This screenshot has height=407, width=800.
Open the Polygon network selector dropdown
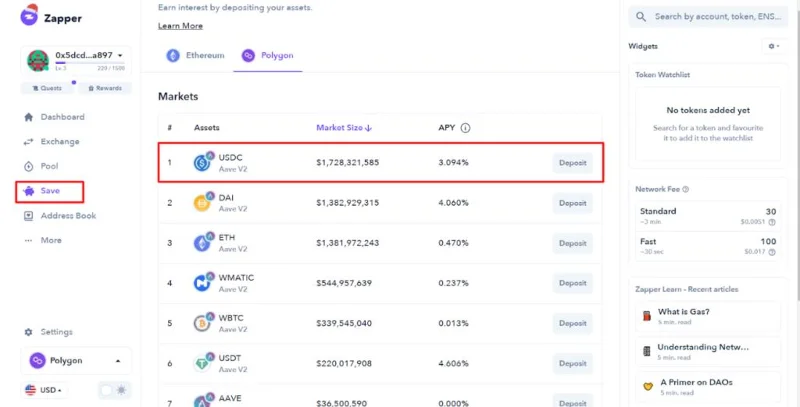[76, 361]
